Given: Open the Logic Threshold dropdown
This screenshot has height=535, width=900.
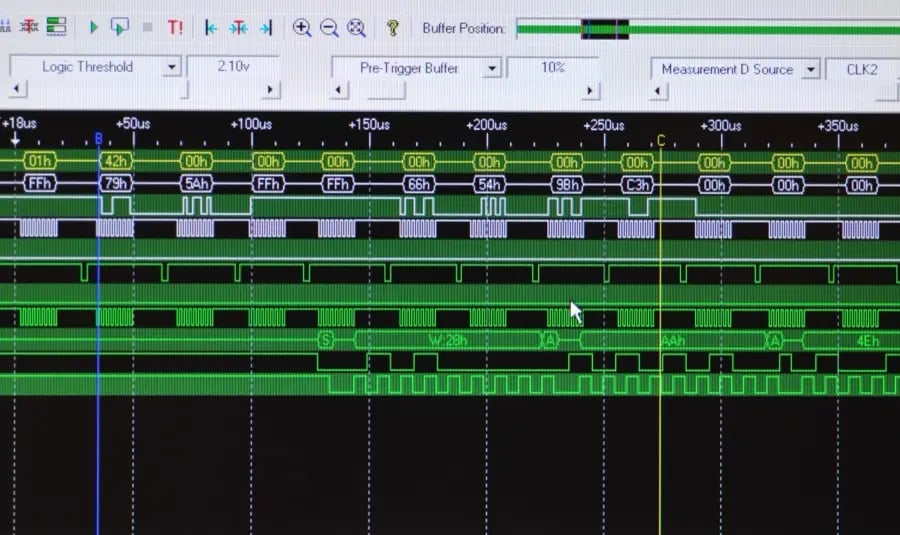Looking at the screenshot, I should click(171, 67).
